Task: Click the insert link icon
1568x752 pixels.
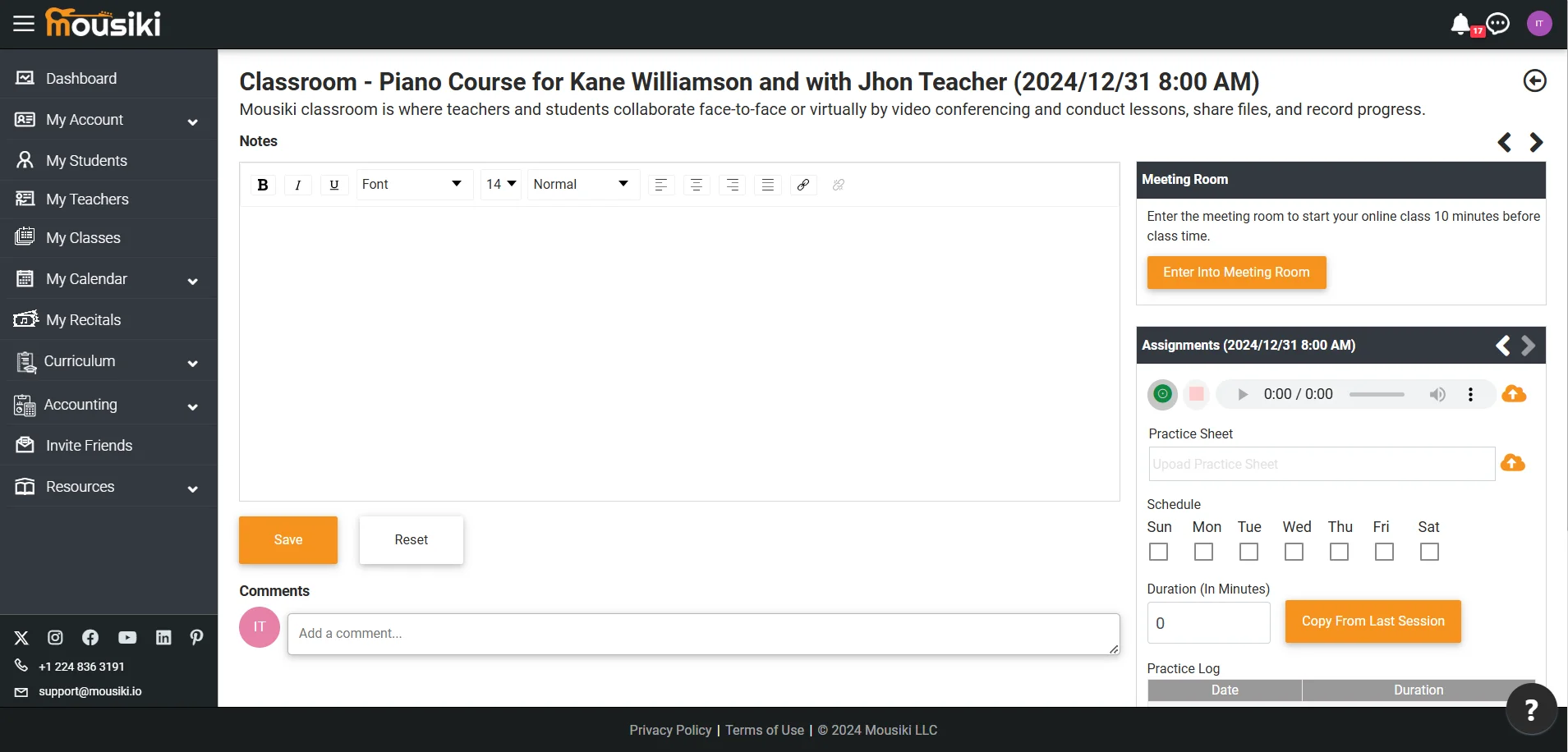Action: (x=803, y=185)
